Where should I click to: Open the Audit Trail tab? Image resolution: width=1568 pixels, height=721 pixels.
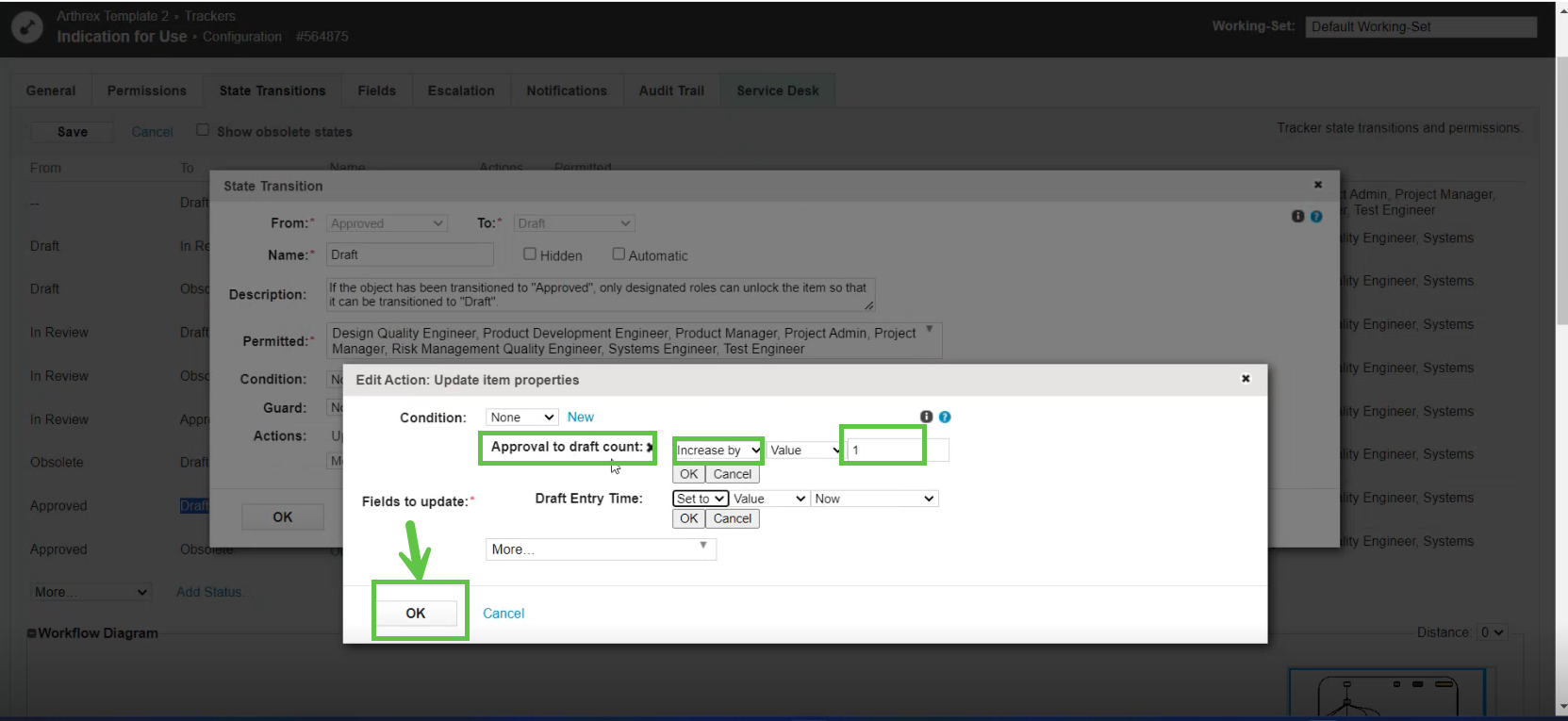[671, 90]
